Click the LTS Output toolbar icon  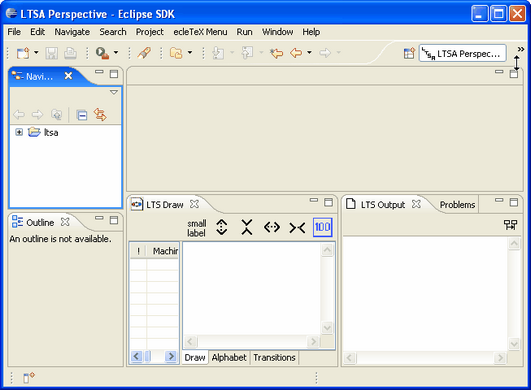[510, 225]
